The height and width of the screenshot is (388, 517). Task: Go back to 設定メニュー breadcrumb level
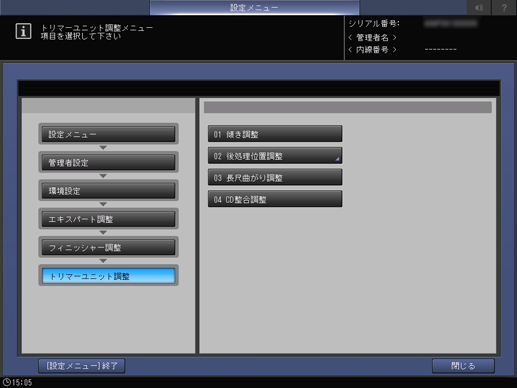108,134
